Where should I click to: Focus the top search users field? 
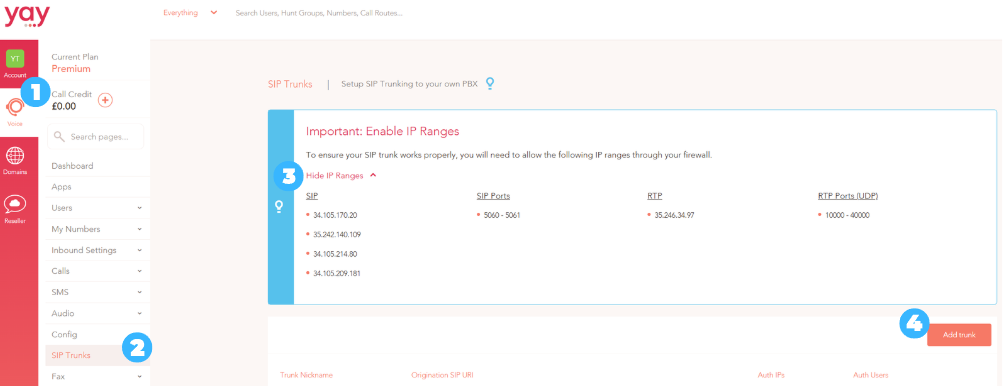point(319,12)
